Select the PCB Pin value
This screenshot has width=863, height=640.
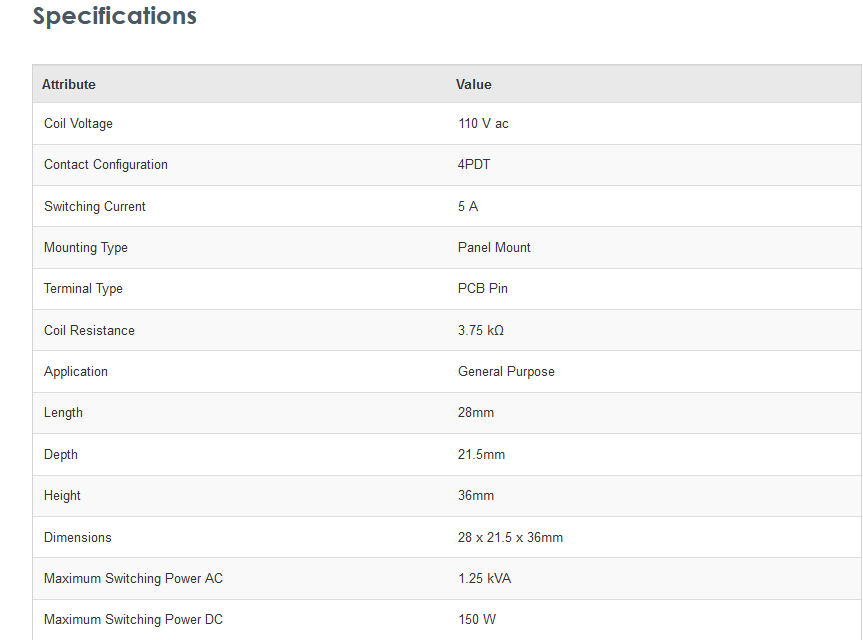(483, 289)
